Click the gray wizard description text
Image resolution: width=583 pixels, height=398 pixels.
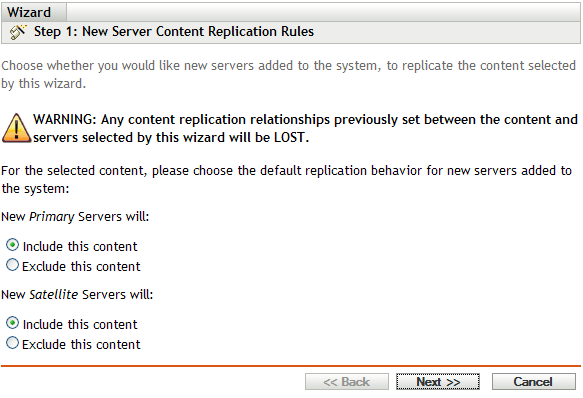[x=289, y=74]
